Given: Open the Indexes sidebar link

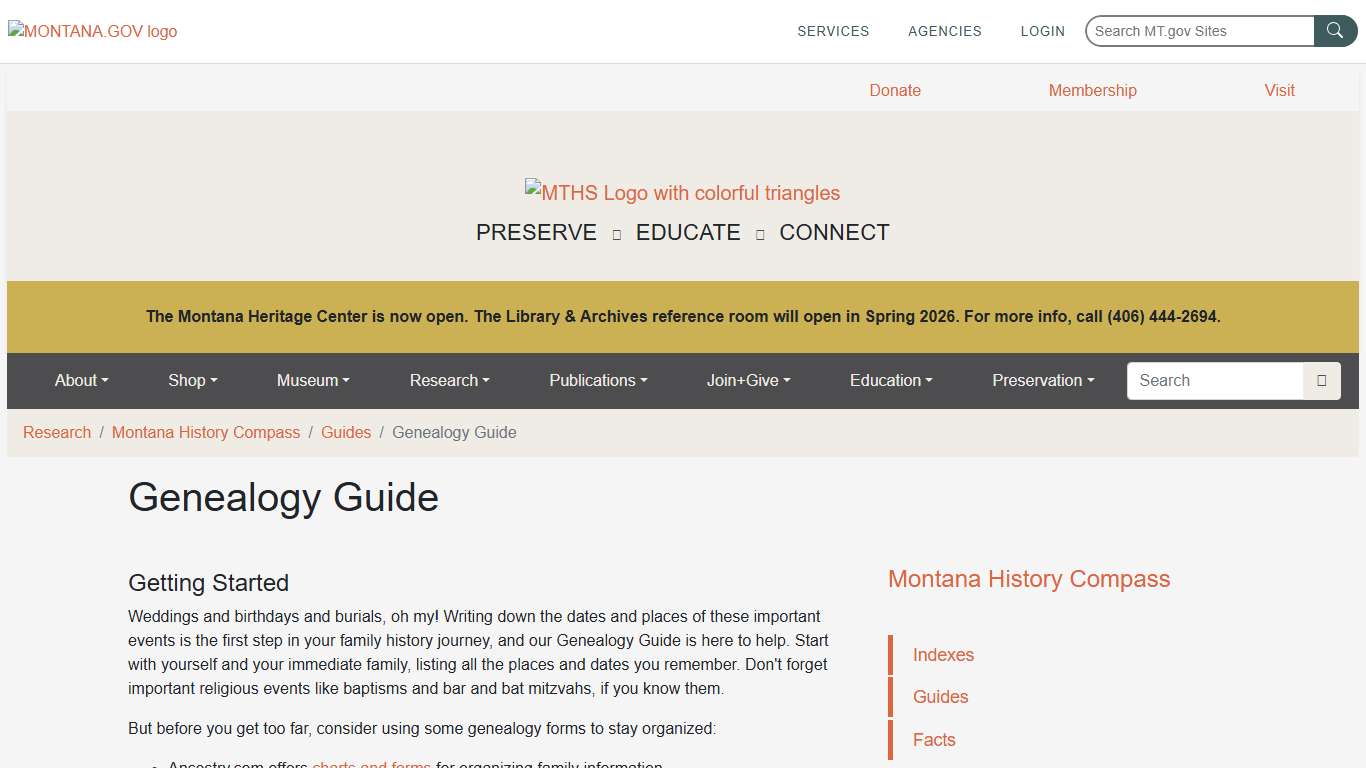Looking at the screenshot, I should (943, 655).
